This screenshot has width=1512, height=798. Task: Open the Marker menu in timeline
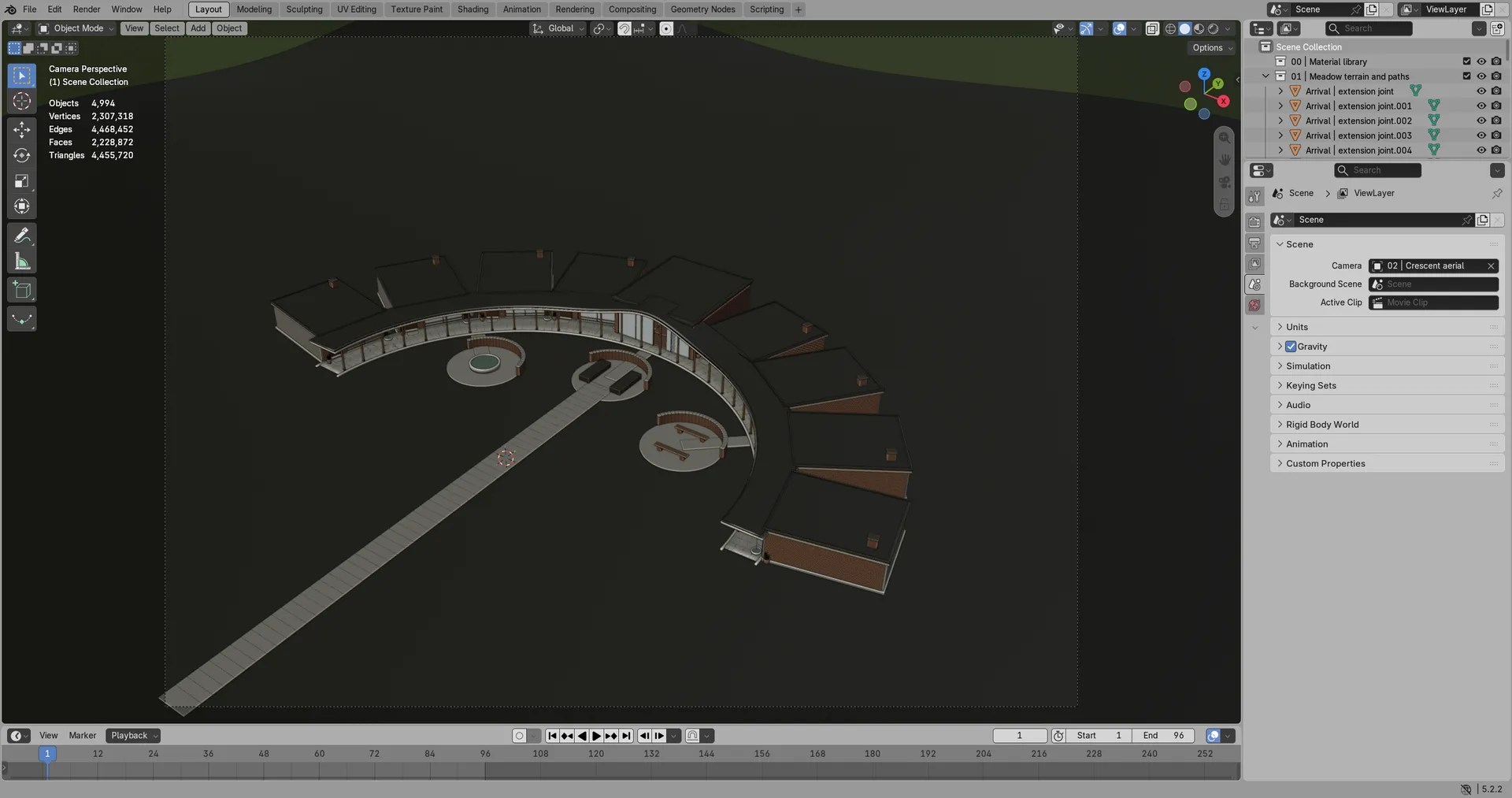[x=82, y=736]
